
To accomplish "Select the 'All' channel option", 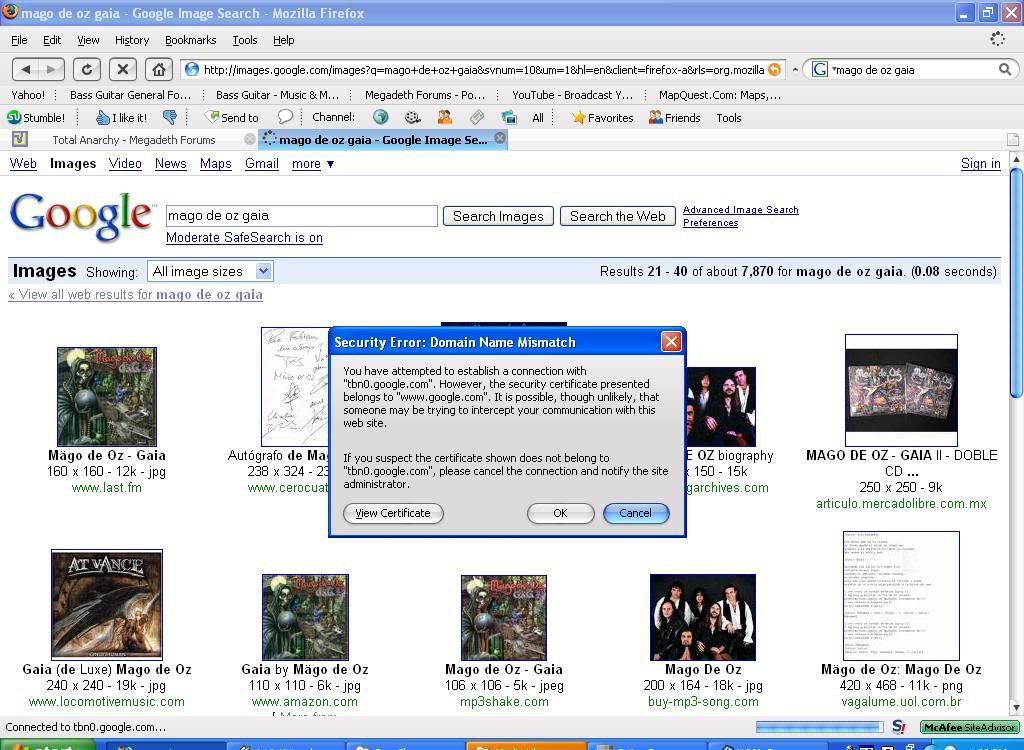I will click(537, 118).
